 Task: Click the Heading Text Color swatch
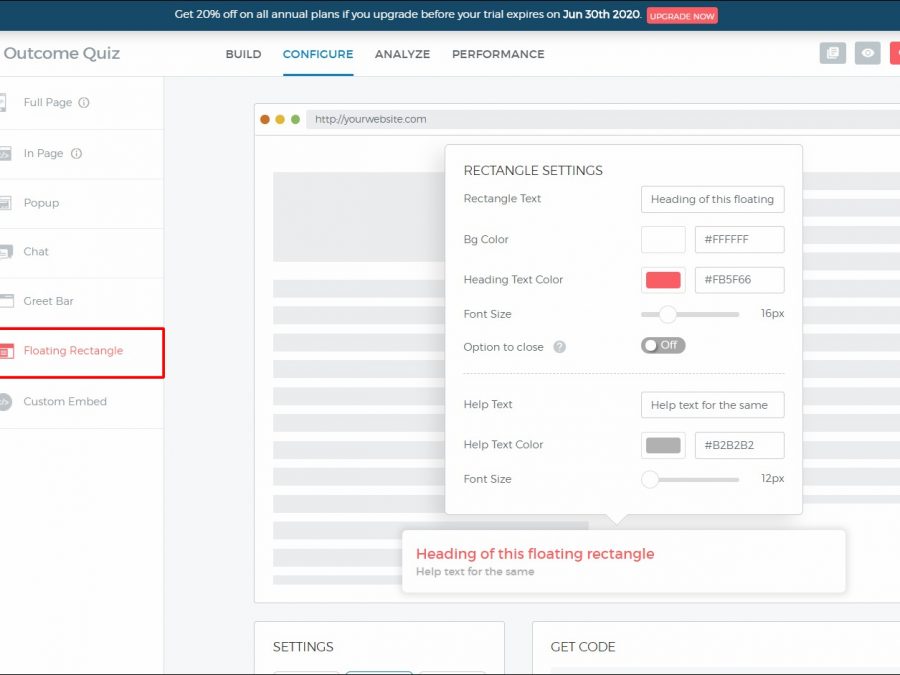click(663, 280)
